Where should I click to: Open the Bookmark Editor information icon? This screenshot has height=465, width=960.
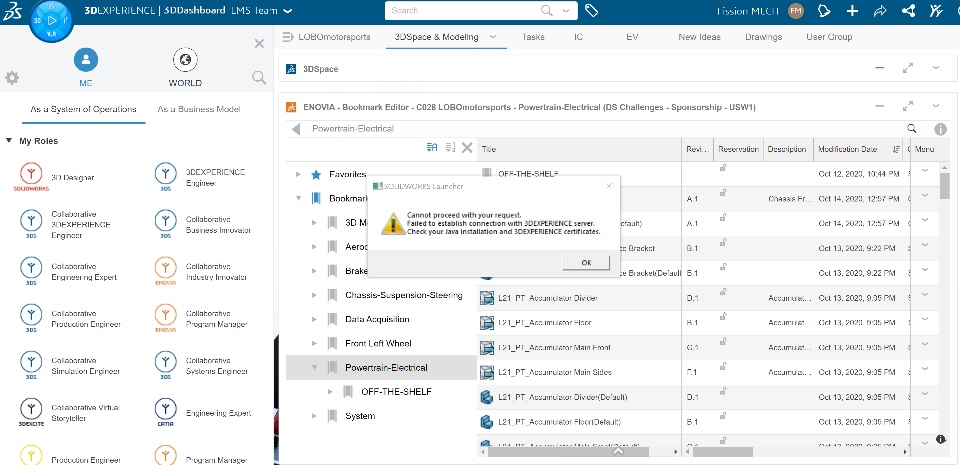(x=940, y=129)
